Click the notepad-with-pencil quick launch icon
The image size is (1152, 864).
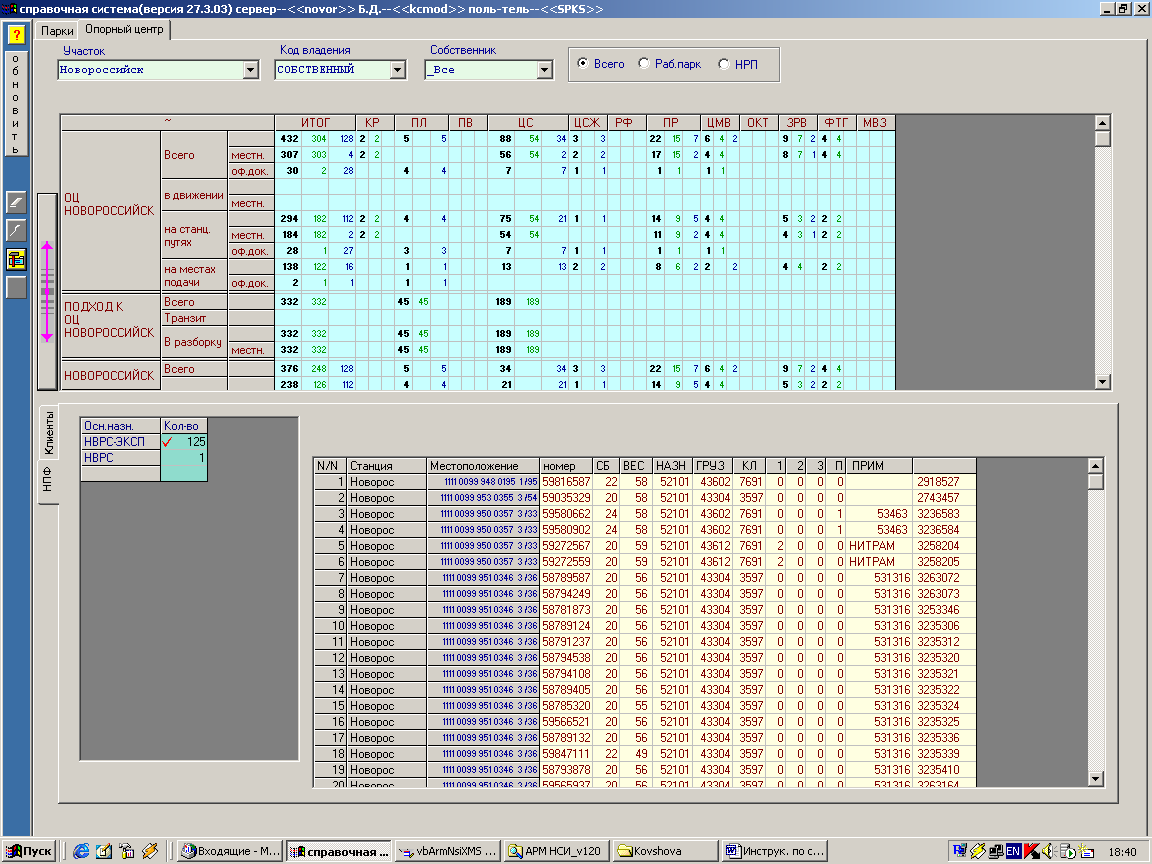(104, 852)
